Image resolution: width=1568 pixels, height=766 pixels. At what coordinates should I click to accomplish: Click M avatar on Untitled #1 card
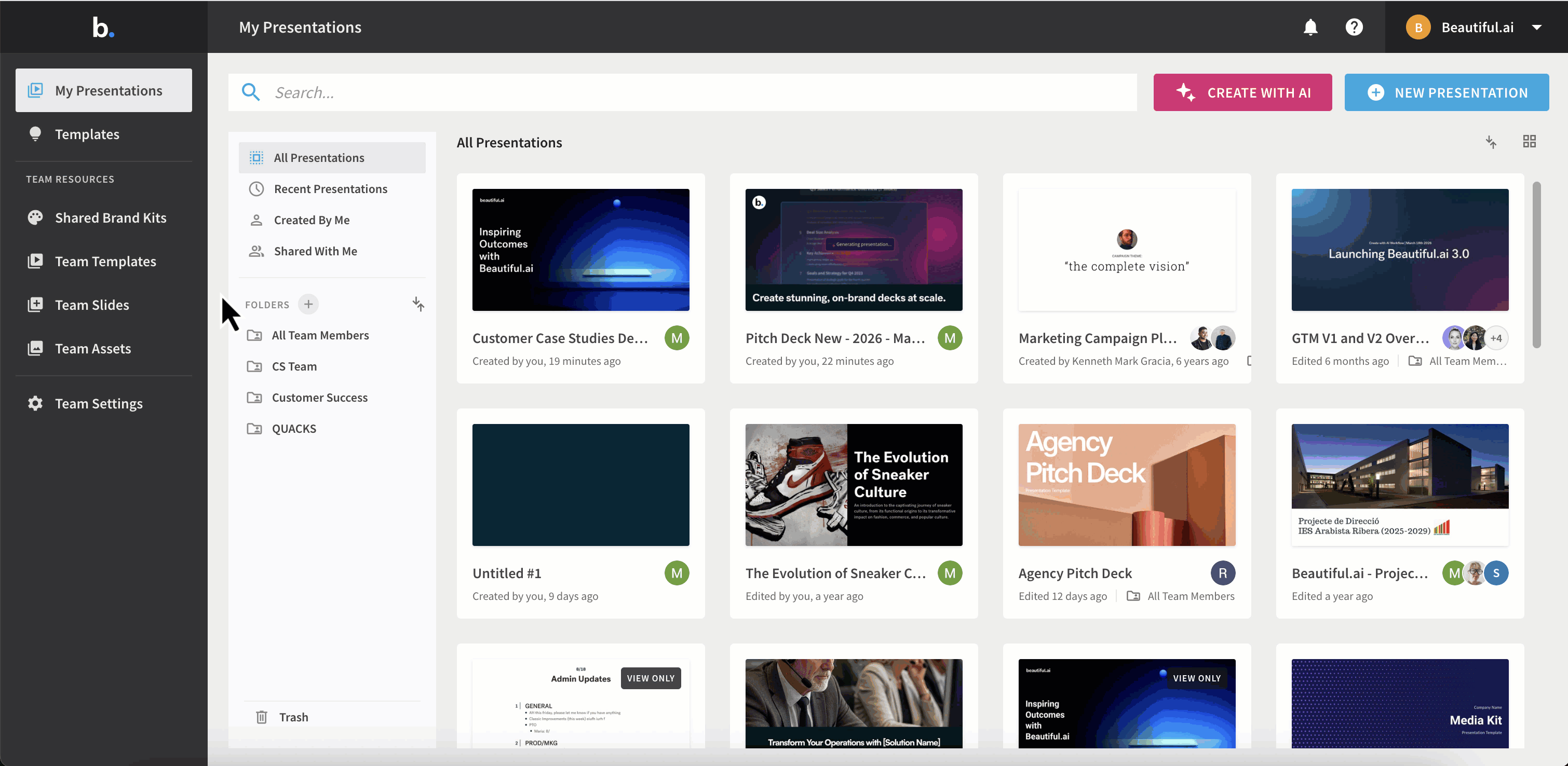coord(677,573)
